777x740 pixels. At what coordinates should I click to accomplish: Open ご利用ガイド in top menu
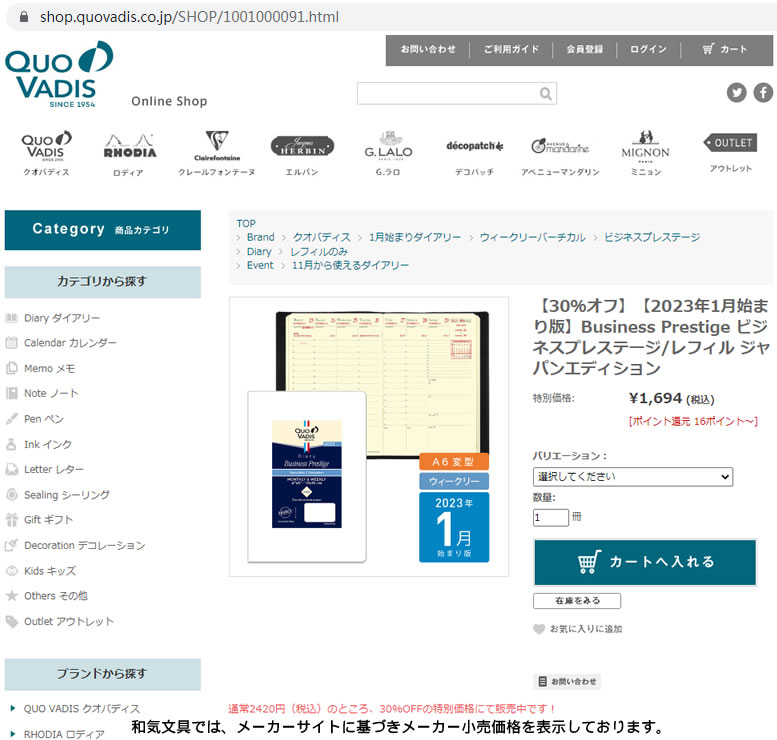pos(511,49)
